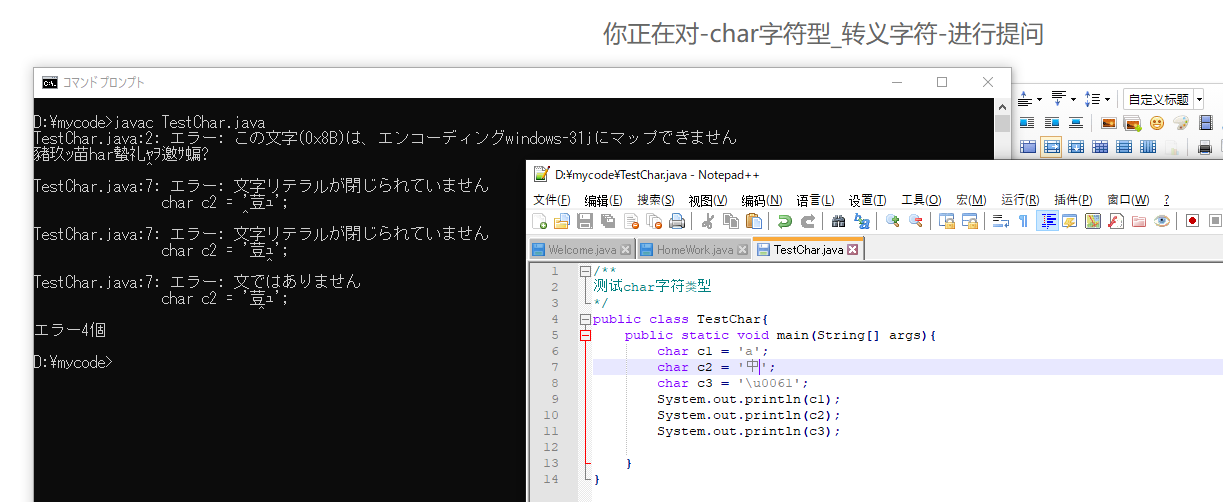The image size is (1223, 502).
Task: Click Zoom Out magnifier icon
Action: [916, 221]
